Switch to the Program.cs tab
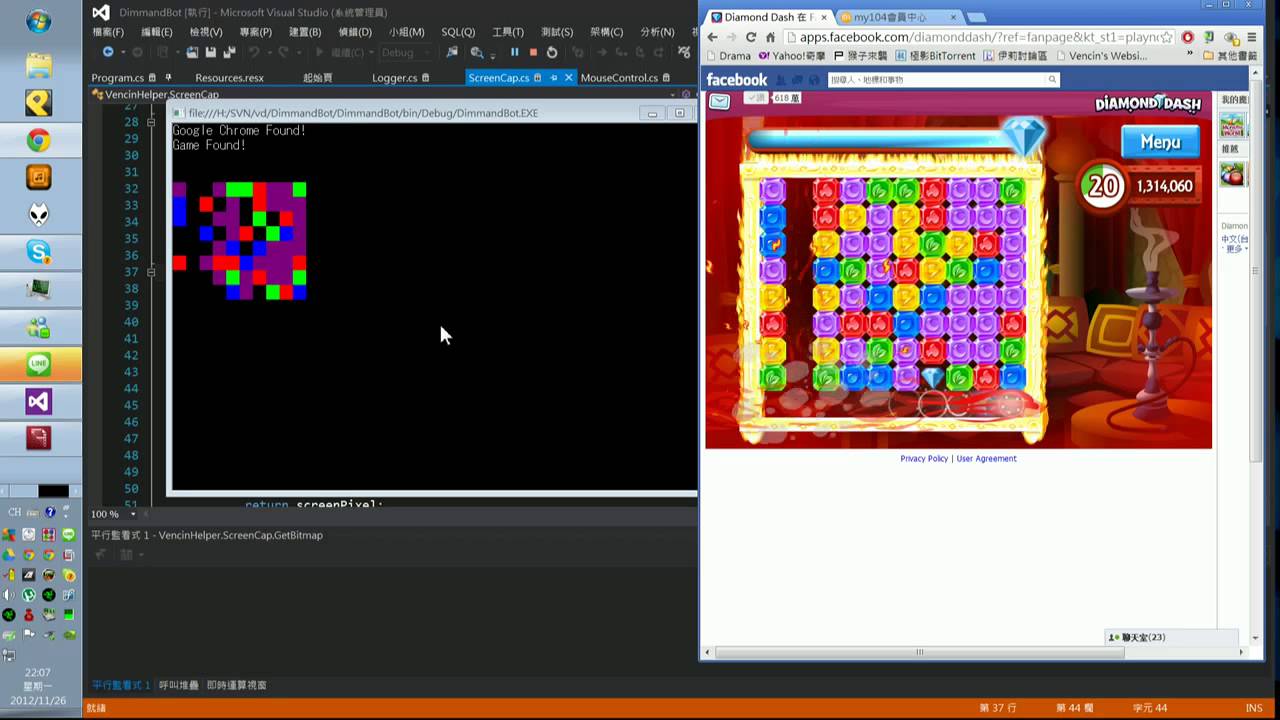The height and width of the screenshot is (720, 1280). 117,77
